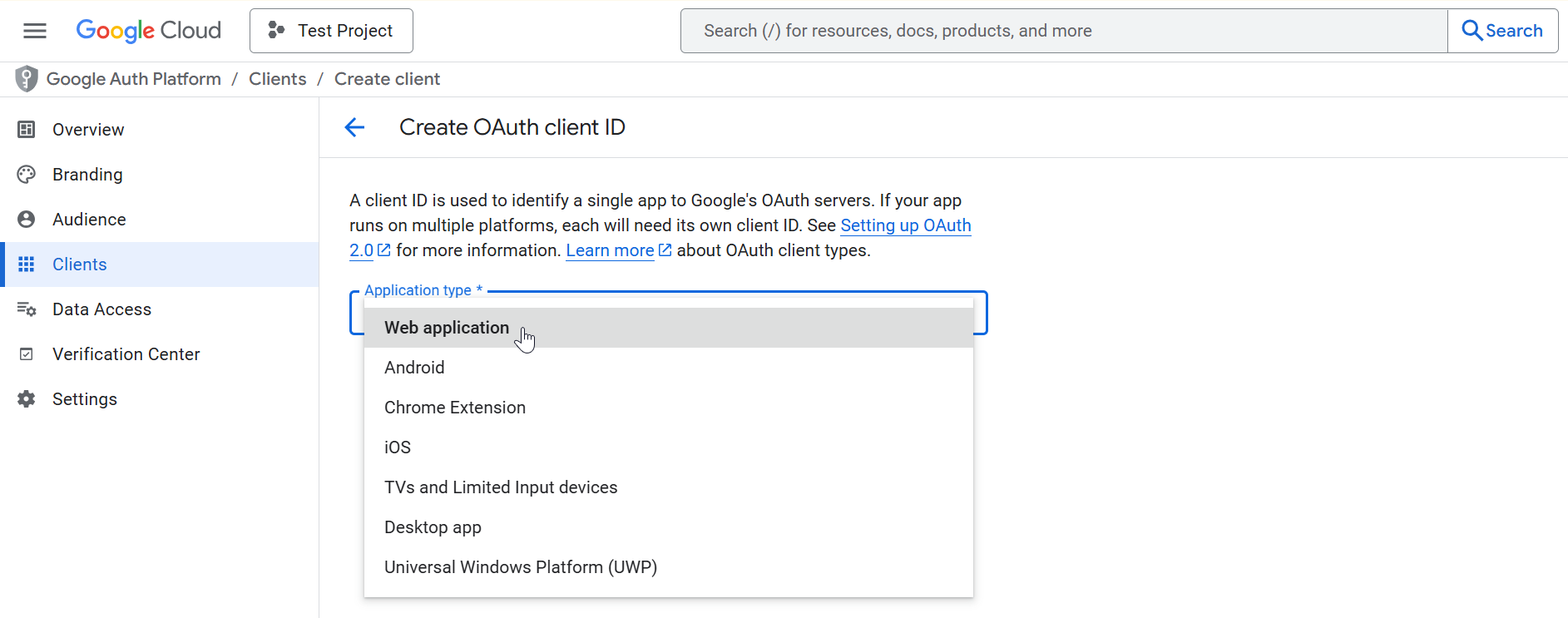Click the Search button

click(1502, 31)
